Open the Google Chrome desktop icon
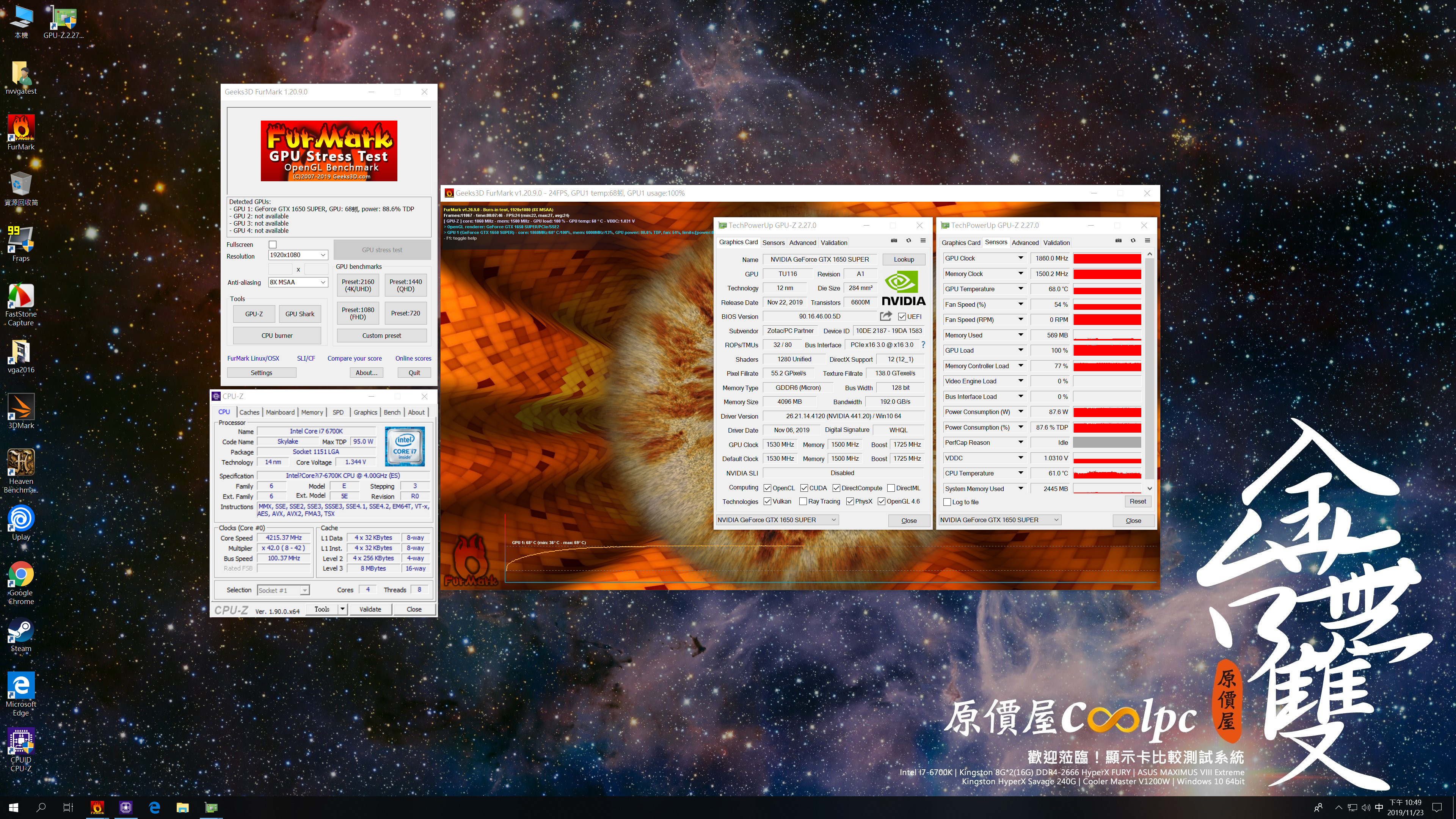 click(x=21, y=583)
